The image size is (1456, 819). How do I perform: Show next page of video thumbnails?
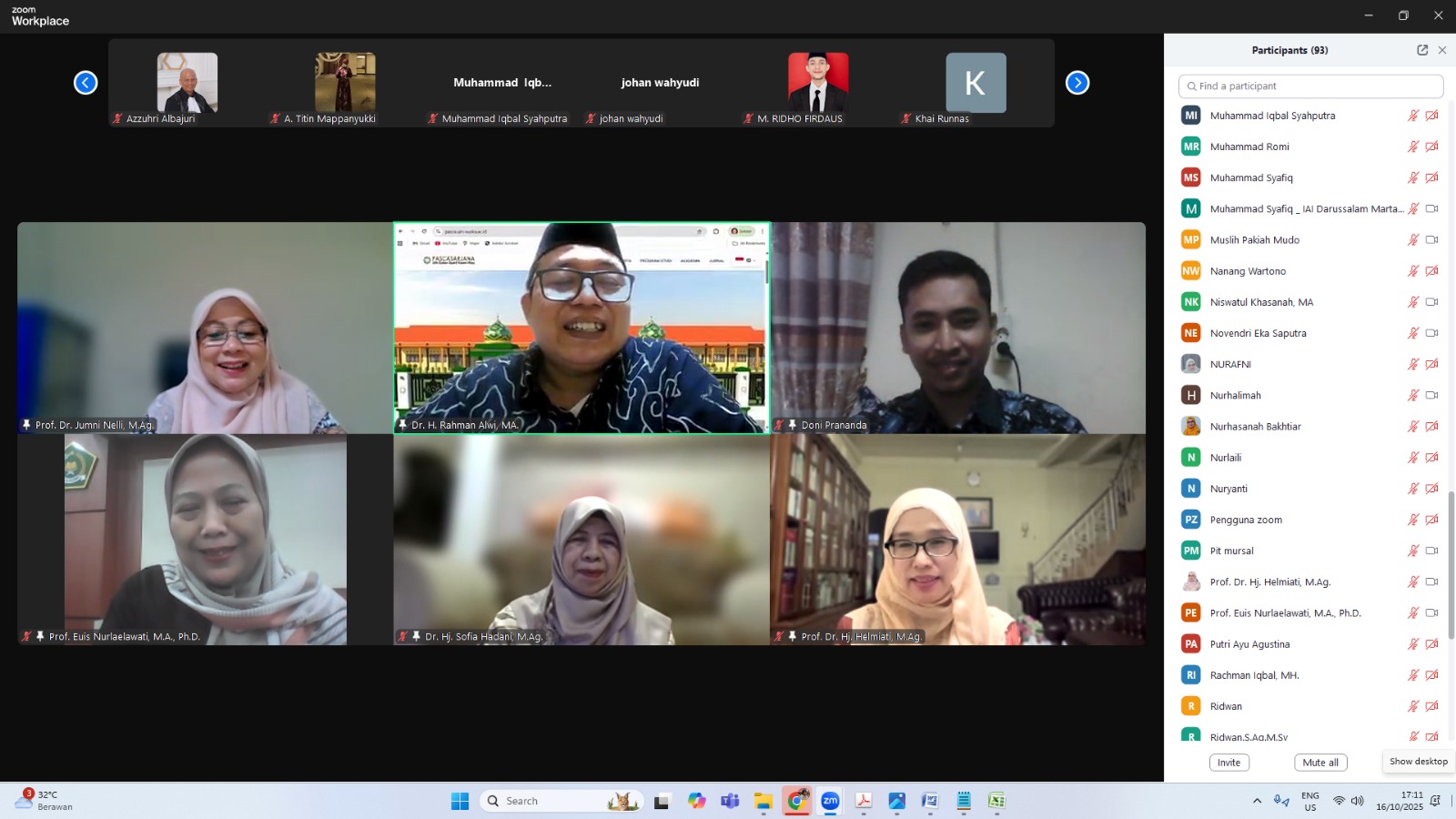[x=1077, y=83]
